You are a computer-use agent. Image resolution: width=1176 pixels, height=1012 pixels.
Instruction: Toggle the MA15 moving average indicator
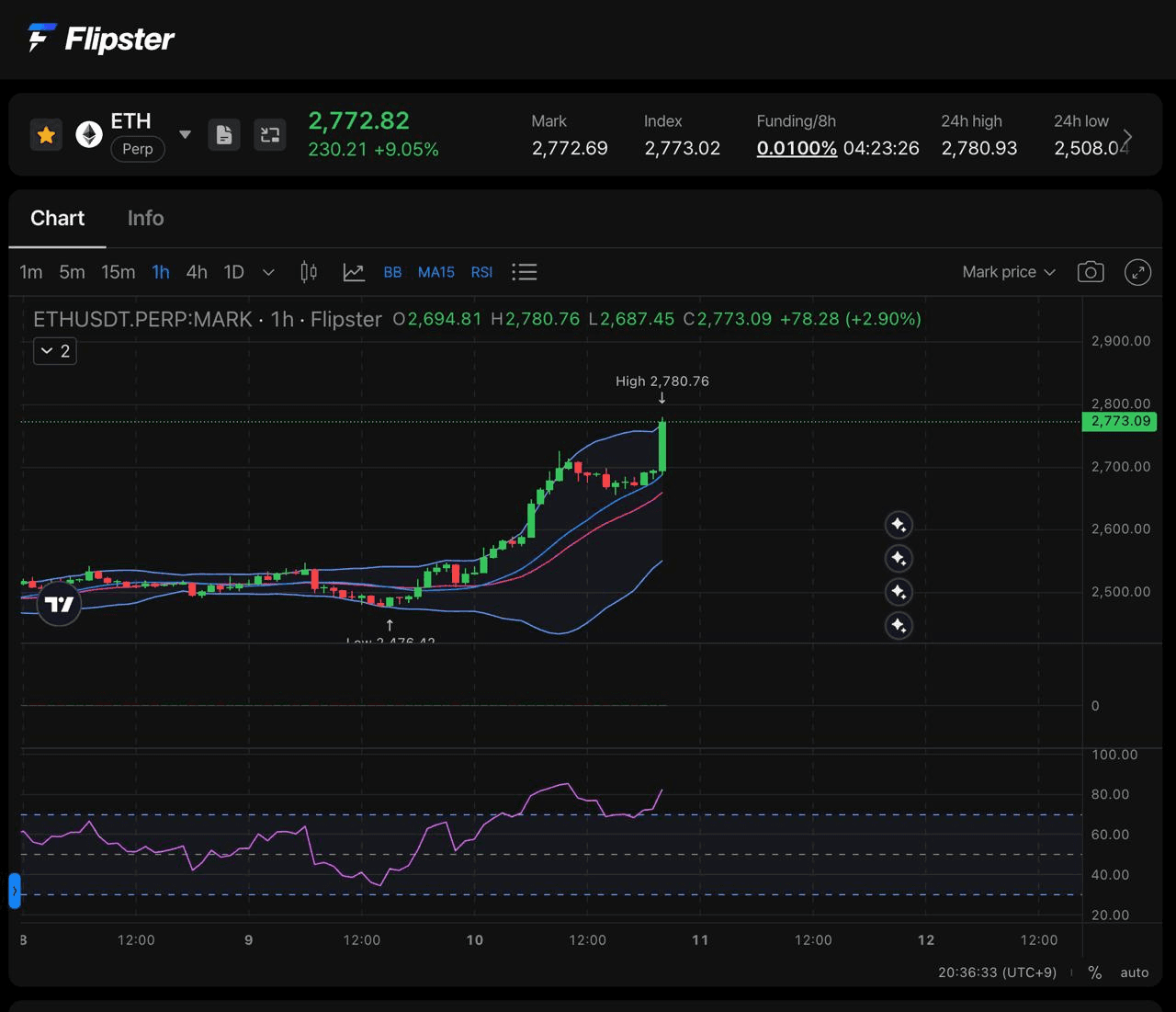pos(435,272)
